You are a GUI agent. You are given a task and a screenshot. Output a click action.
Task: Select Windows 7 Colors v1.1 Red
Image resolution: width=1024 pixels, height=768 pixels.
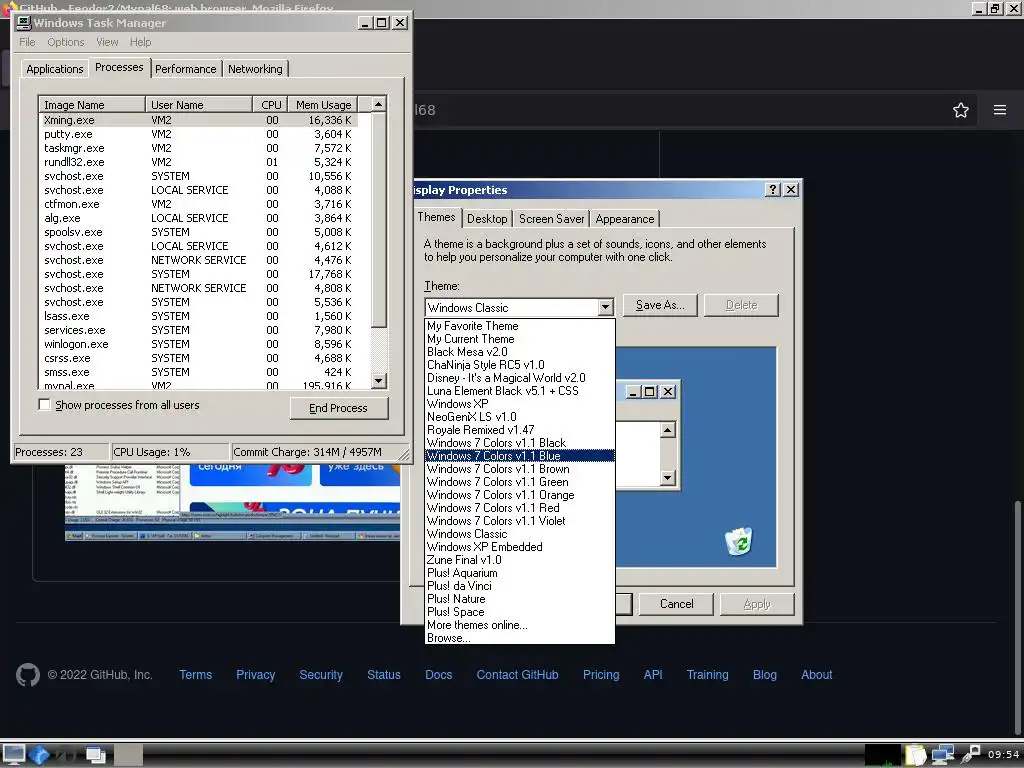pyautogui.click(x=519, y=507)
